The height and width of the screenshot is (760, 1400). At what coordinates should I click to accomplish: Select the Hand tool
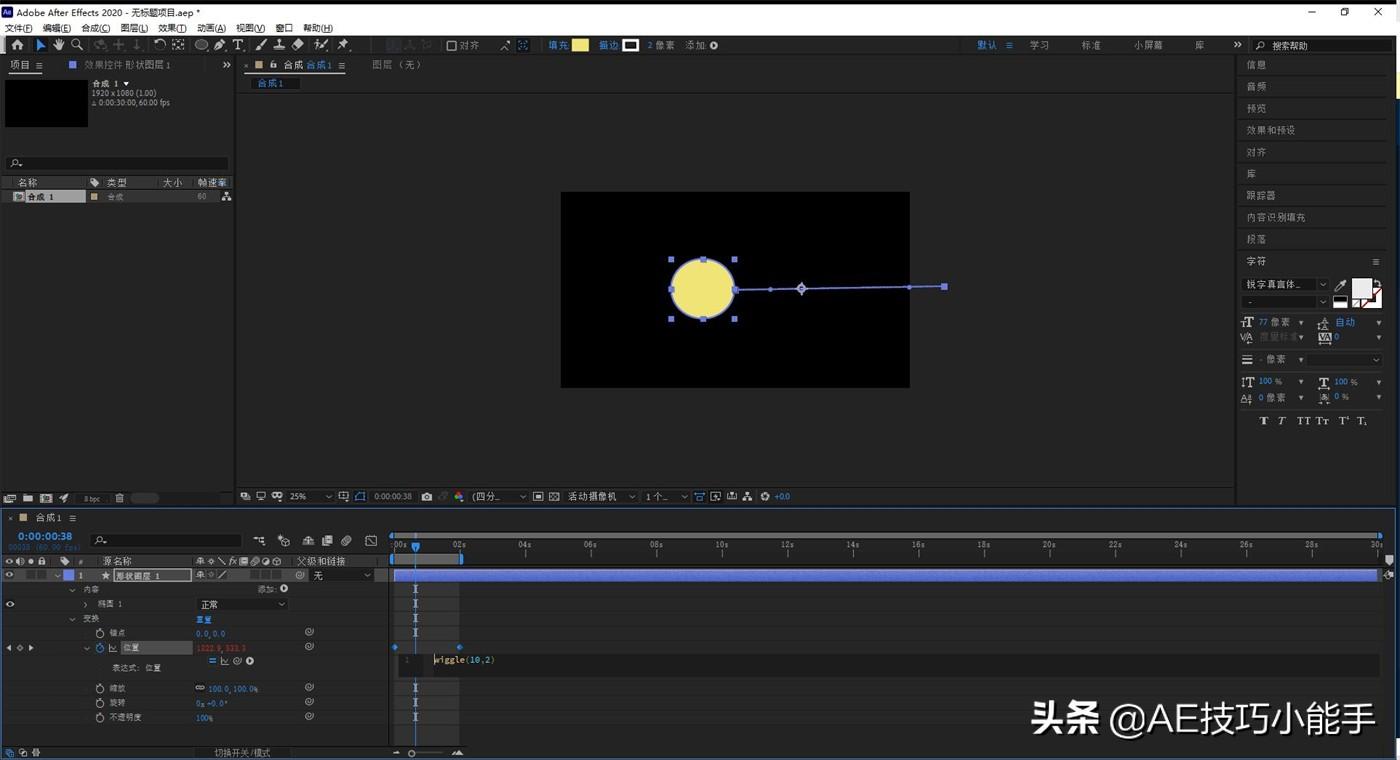(59, 45)
